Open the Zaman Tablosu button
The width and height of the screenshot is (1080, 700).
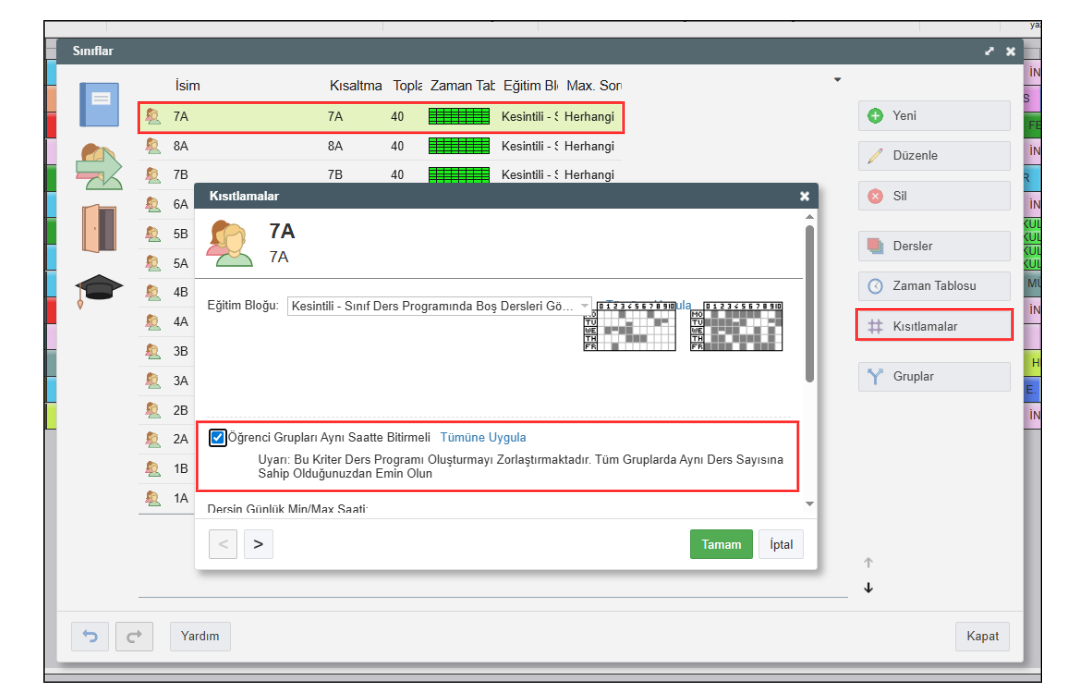[933, 286]
